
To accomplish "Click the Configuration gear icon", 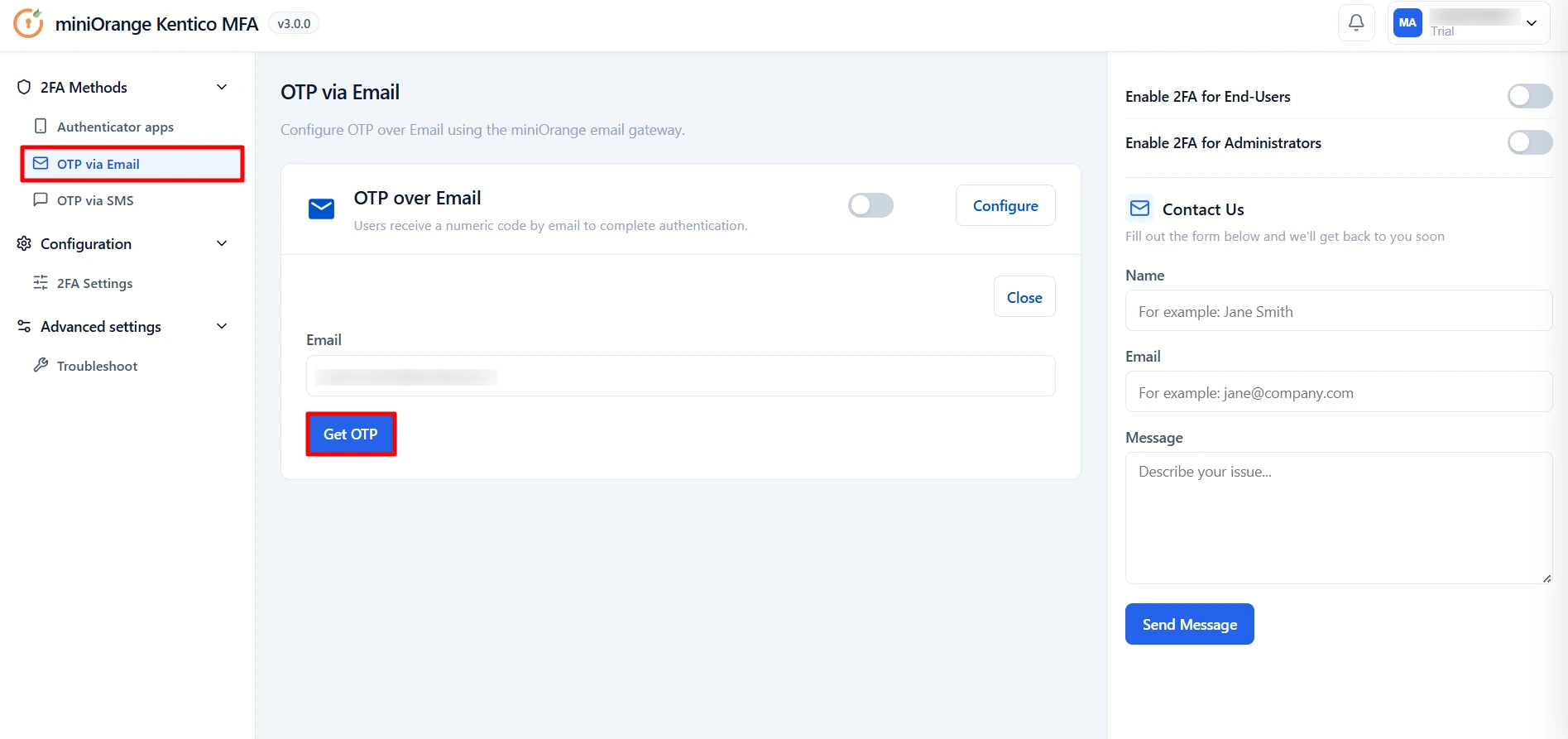I will pos(24,243).
